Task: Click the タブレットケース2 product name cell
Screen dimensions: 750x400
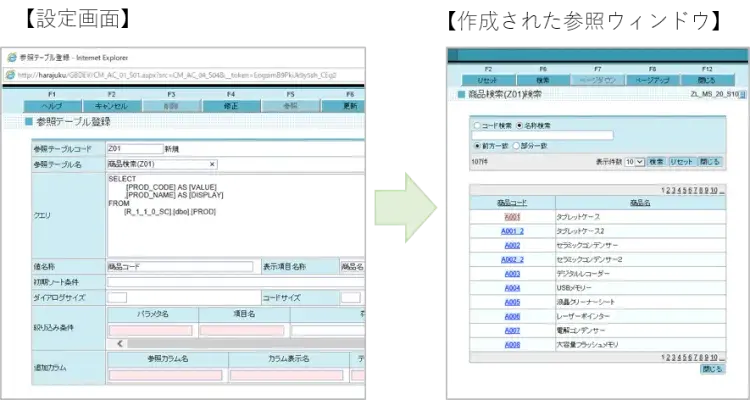Action: (x=640, y=231)
